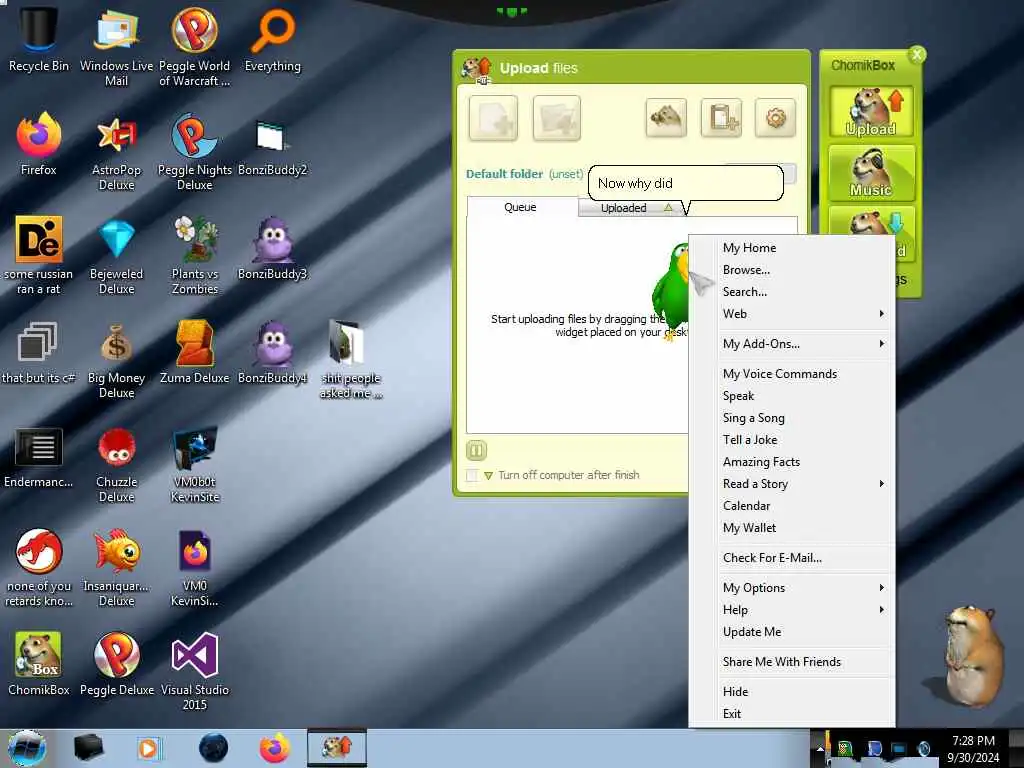Open VM0b0t KevinSite desktop icon

195,464
